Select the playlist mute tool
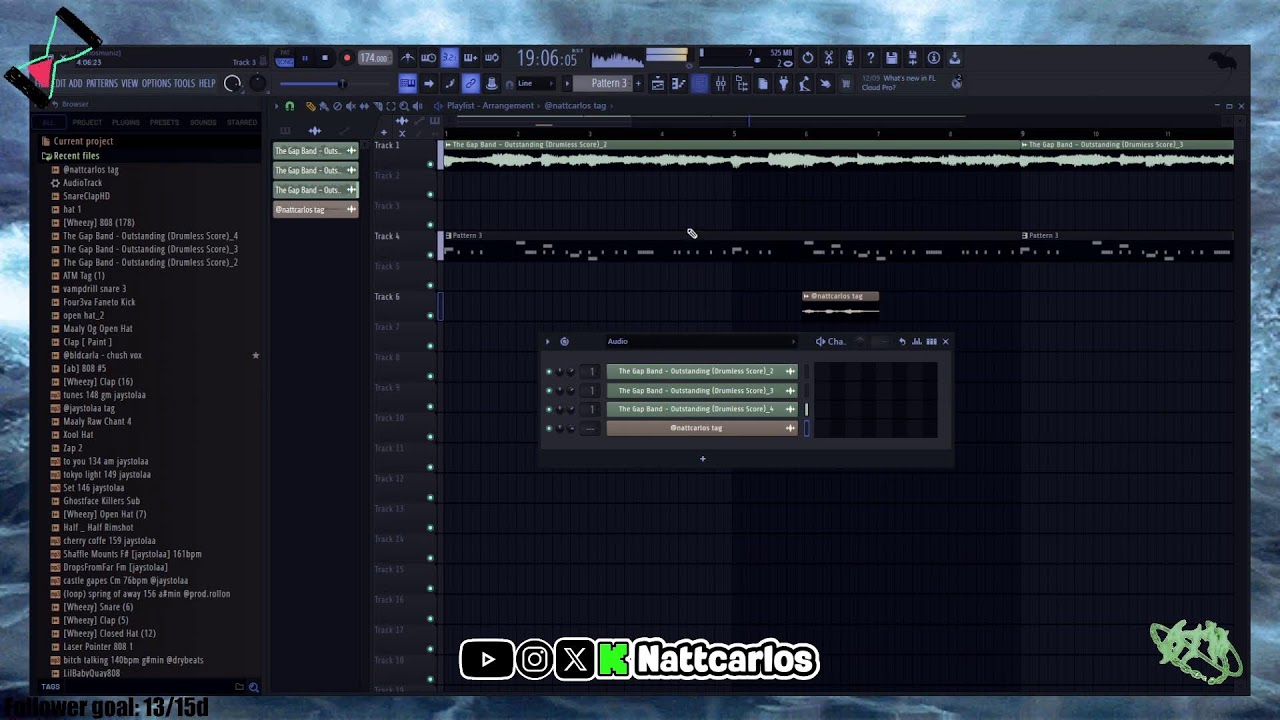This screenshot has height=720, width=1280. 350,106
